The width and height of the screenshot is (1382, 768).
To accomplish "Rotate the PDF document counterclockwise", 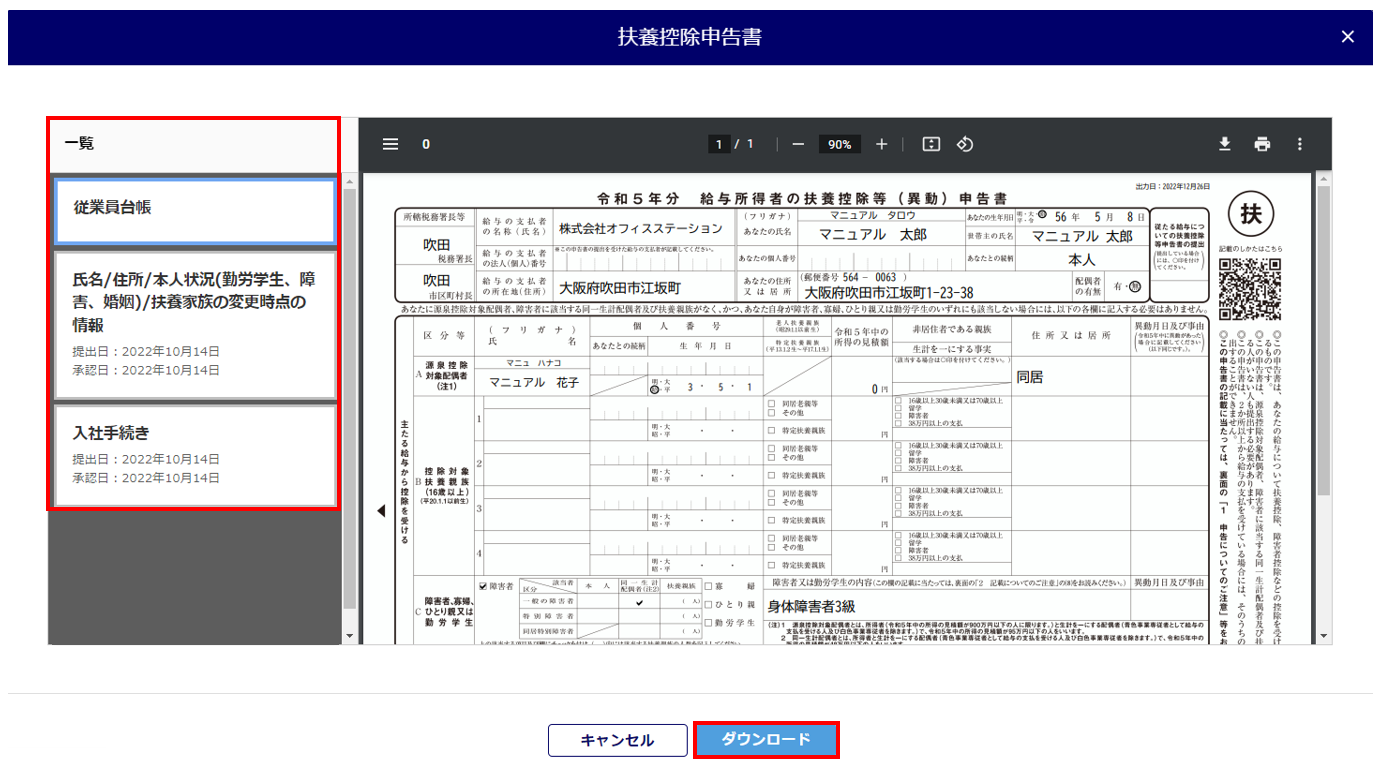I will (965, 144).
